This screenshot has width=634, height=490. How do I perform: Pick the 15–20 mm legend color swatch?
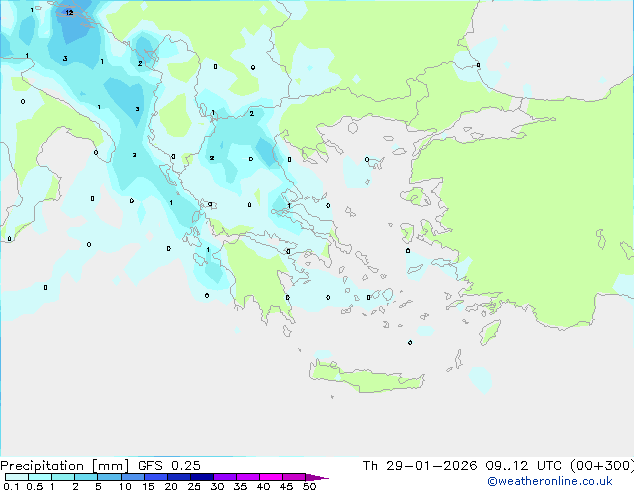[x=156, y=477]
